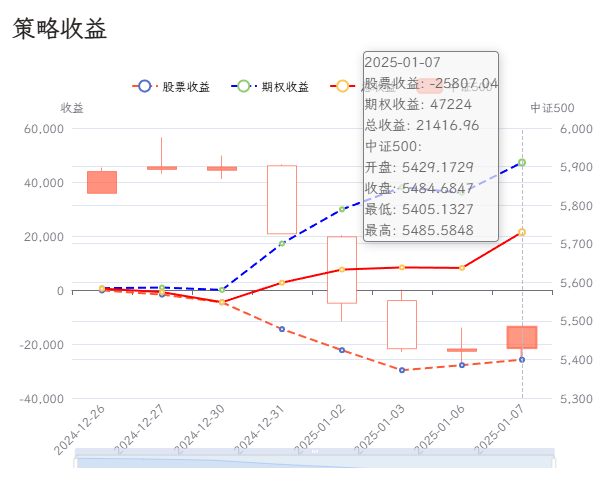Click blue 股票收益 point on 2025-01-02
The image size is (600, 493).
coord(342,350)
